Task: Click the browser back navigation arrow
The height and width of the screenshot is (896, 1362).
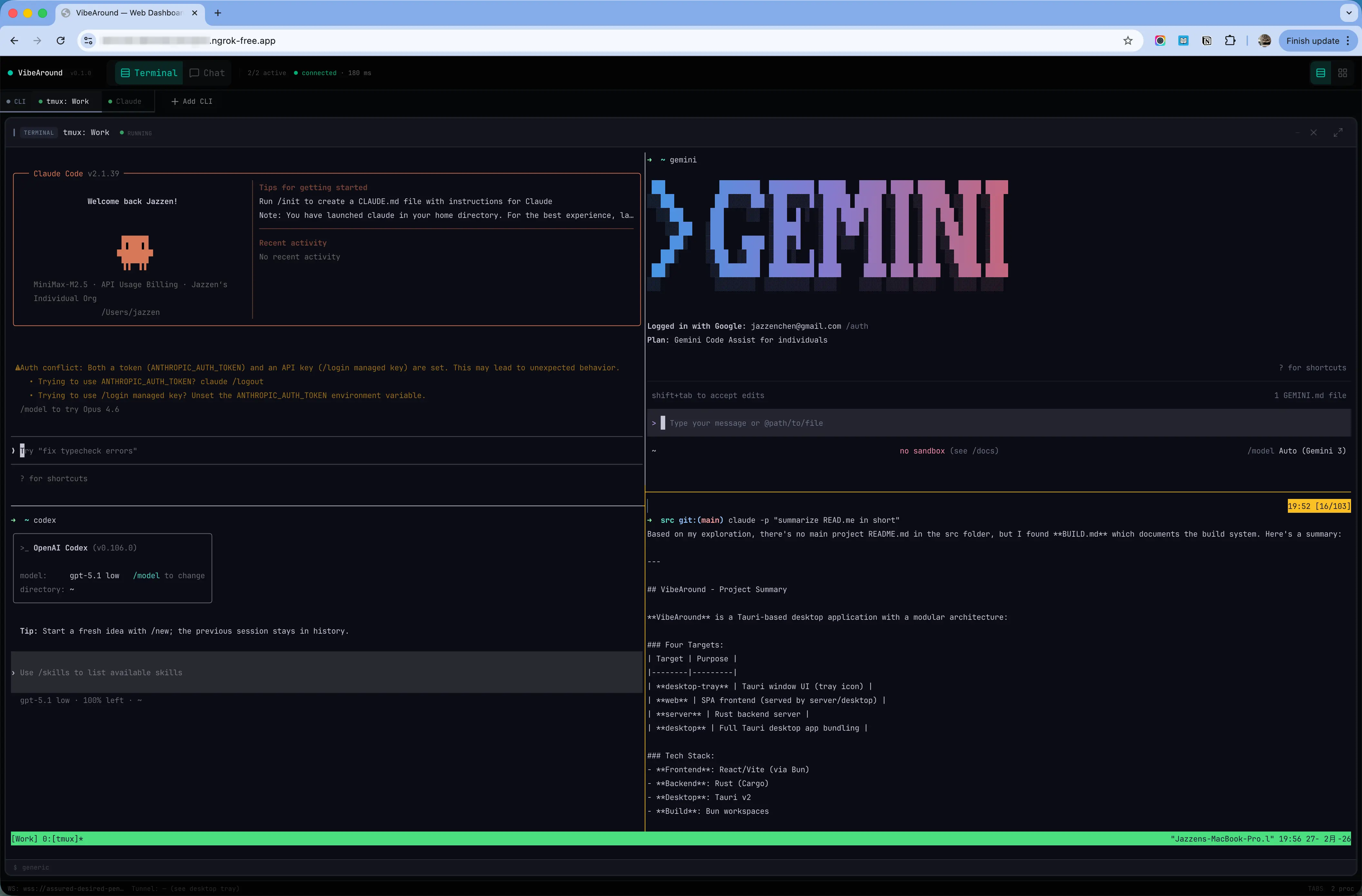Action: (14, 41)
